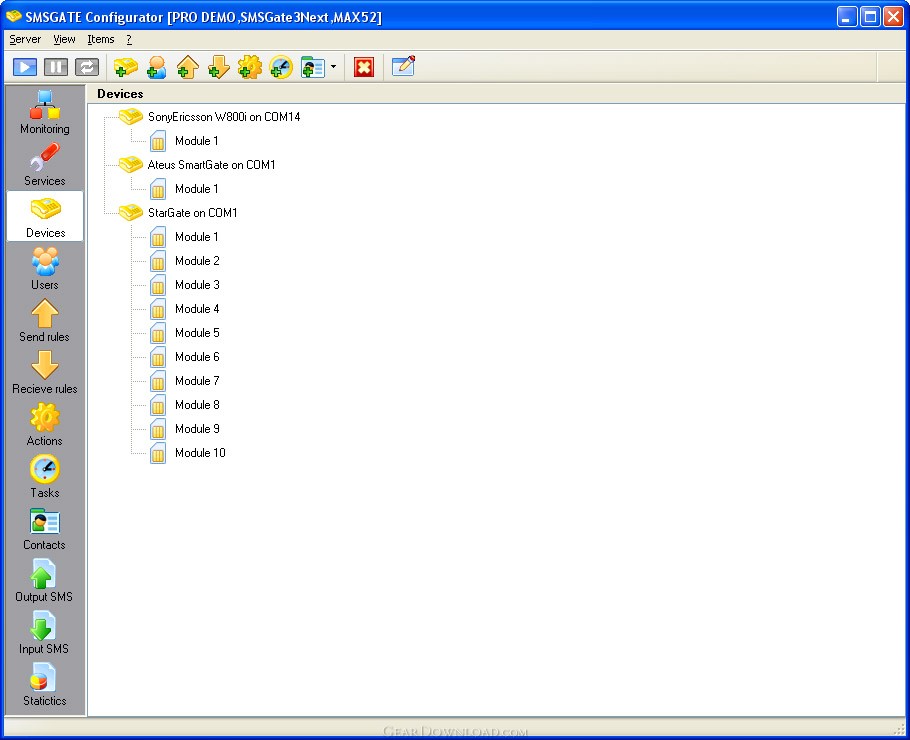
Task: Select StarGate Module 5
Action: 197,333
